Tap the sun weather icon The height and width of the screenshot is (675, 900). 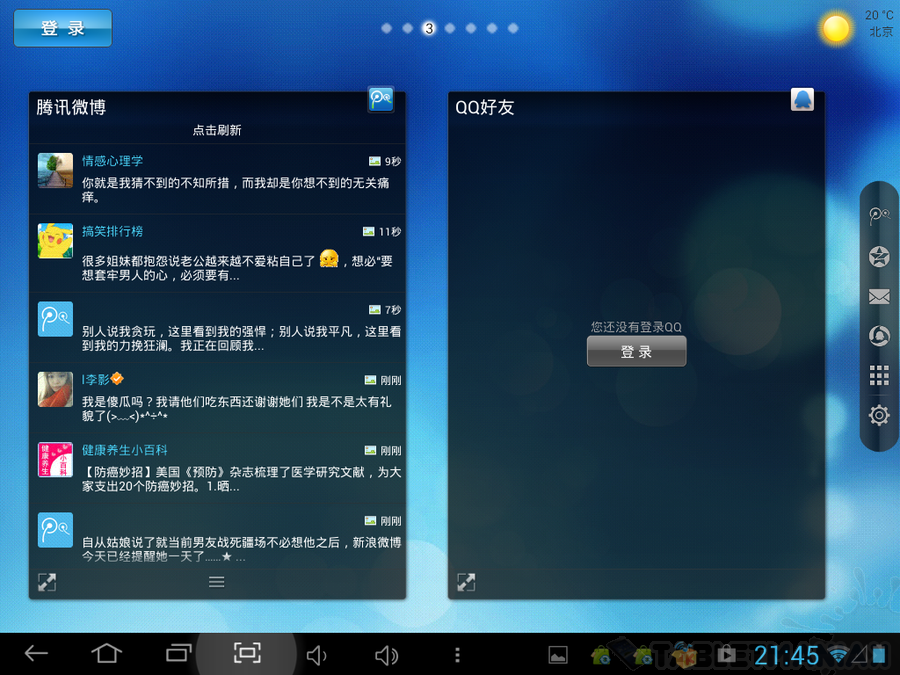point(836,28)
